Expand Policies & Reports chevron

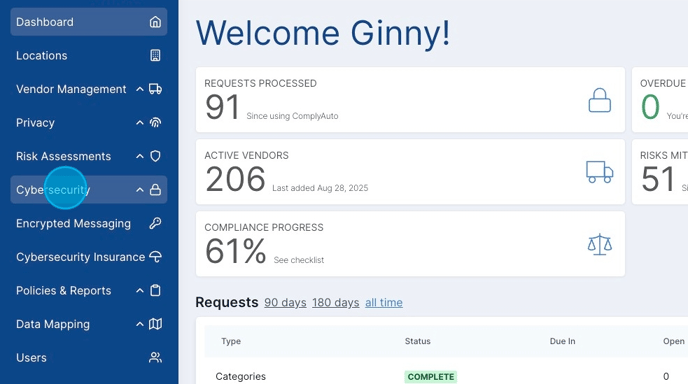(x=140, y=291)
